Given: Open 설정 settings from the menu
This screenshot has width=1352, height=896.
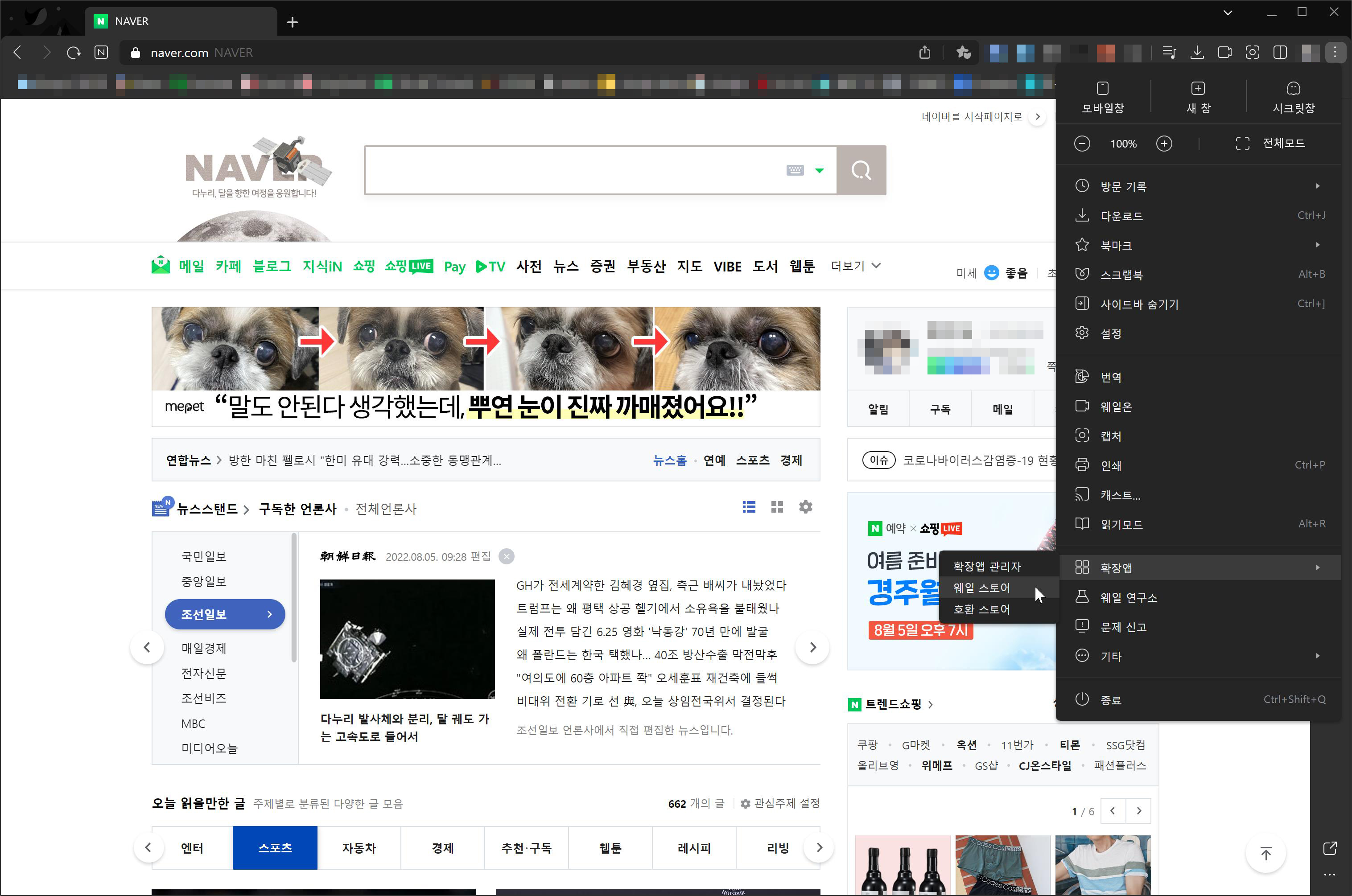Looking at the screenshot, I should (1199, 334).
